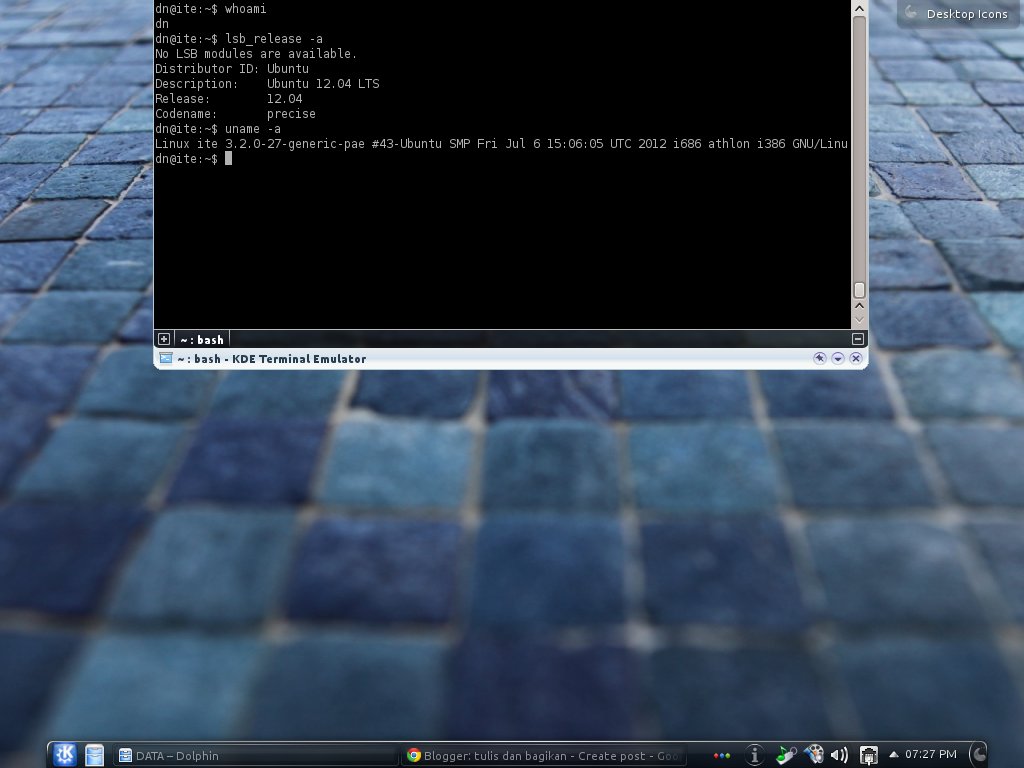The width and height of the screenshot is (1024, 768).
Task: Expand hidden system tray icons arrow
Action: click(x=893, y=754)
